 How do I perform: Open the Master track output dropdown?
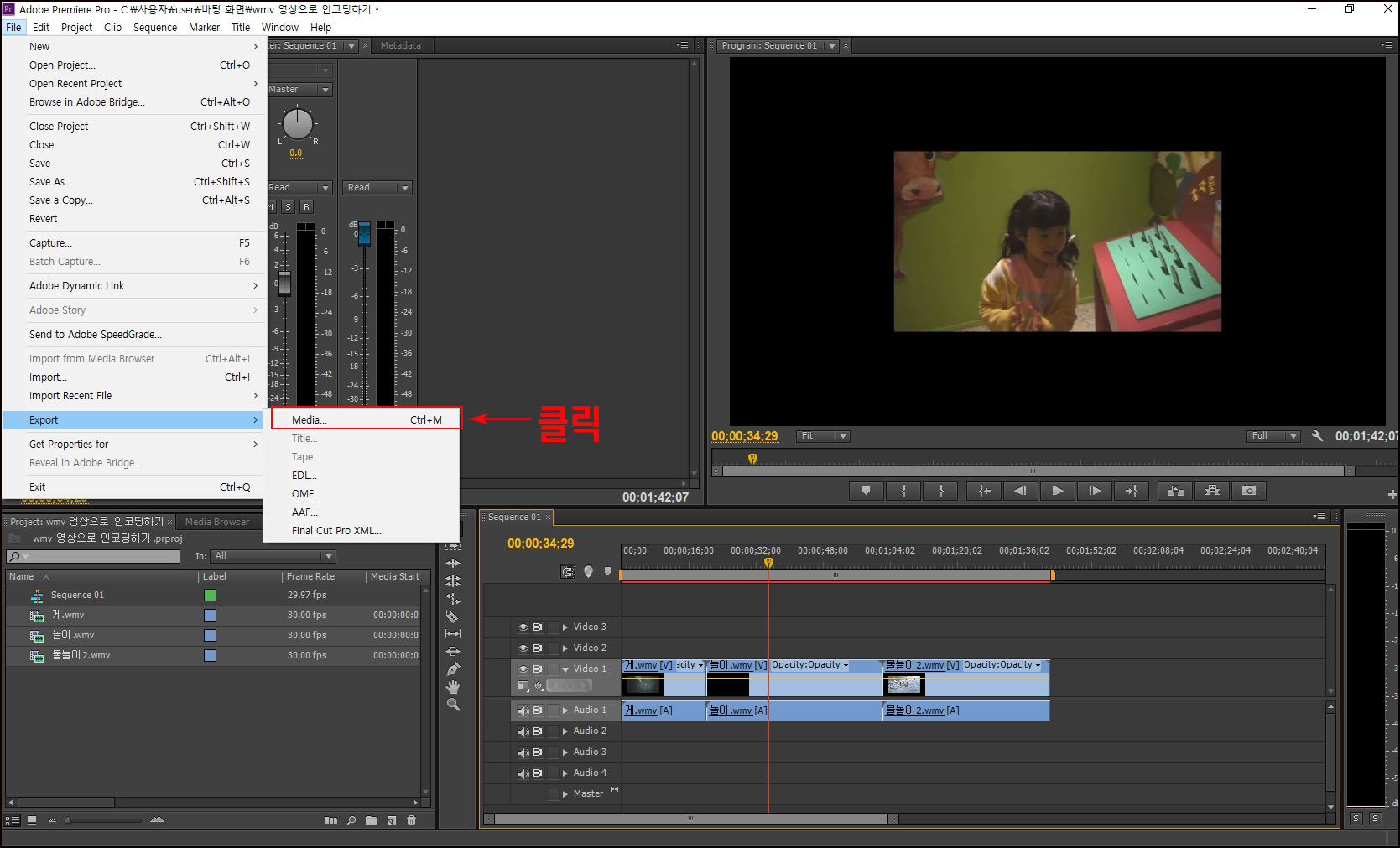[x=299, y=90]
